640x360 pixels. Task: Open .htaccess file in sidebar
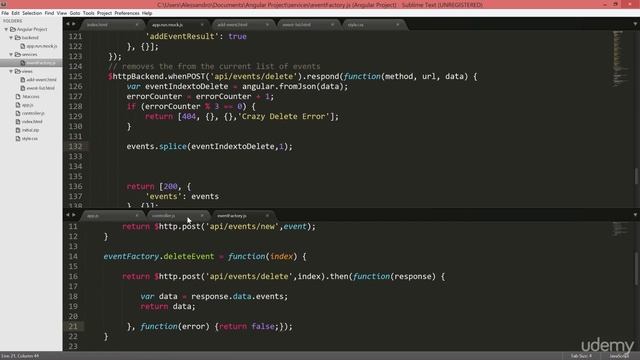pyautogui.click(x=31, y=97)
